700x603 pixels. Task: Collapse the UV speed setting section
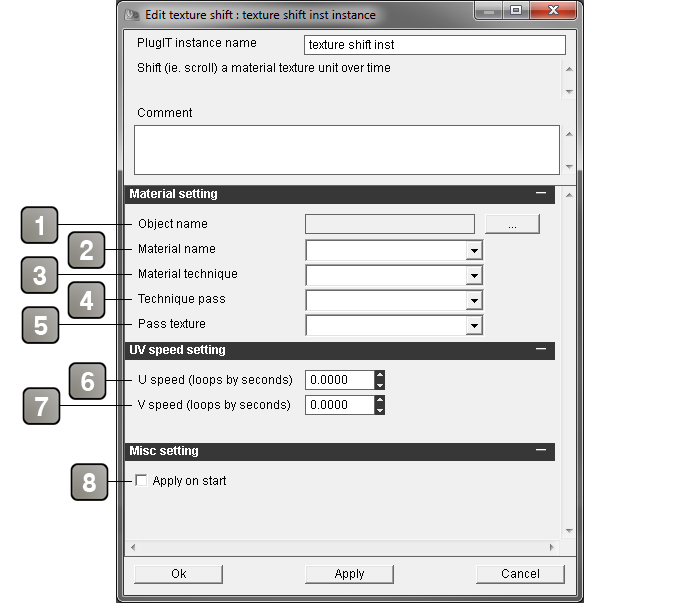[x=541, y=349]
